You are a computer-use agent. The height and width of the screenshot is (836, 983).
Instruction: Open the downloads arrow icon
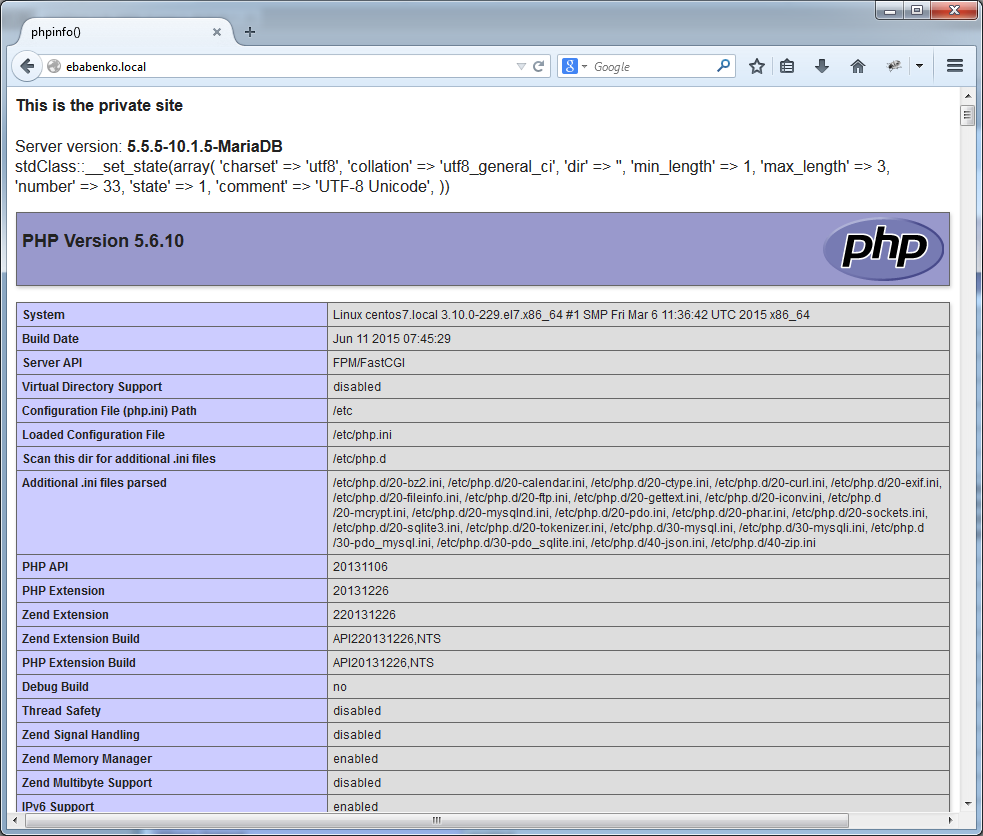point(821,66)
